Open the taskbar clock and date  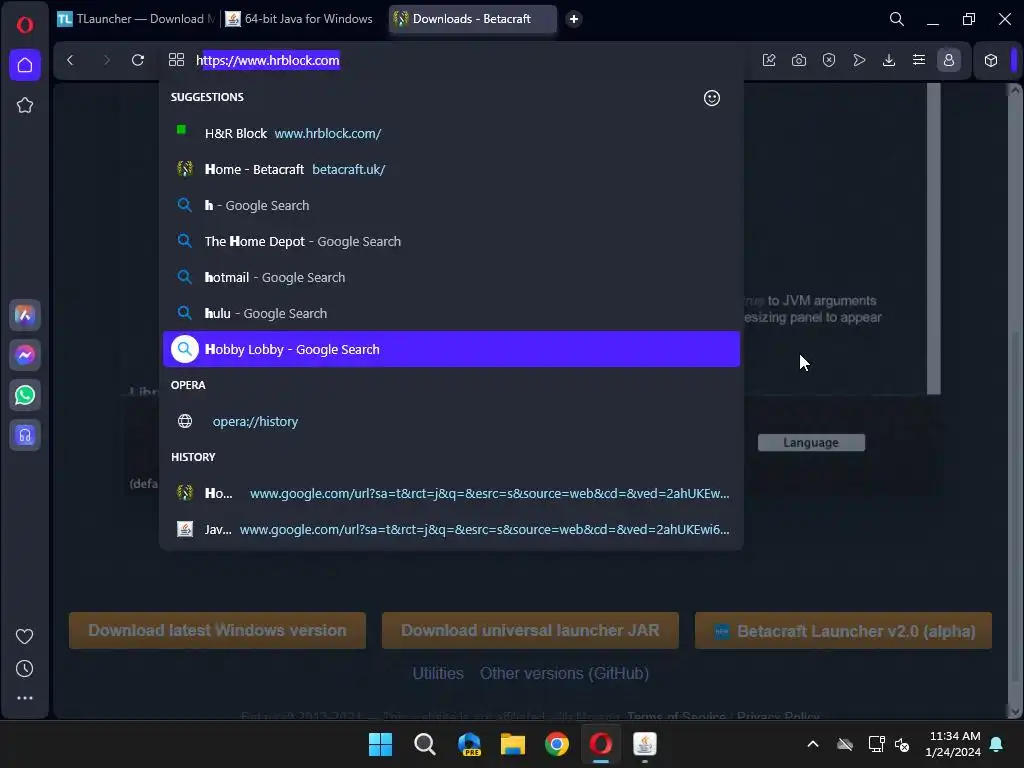pyautogui.click(x=953, y=744)
